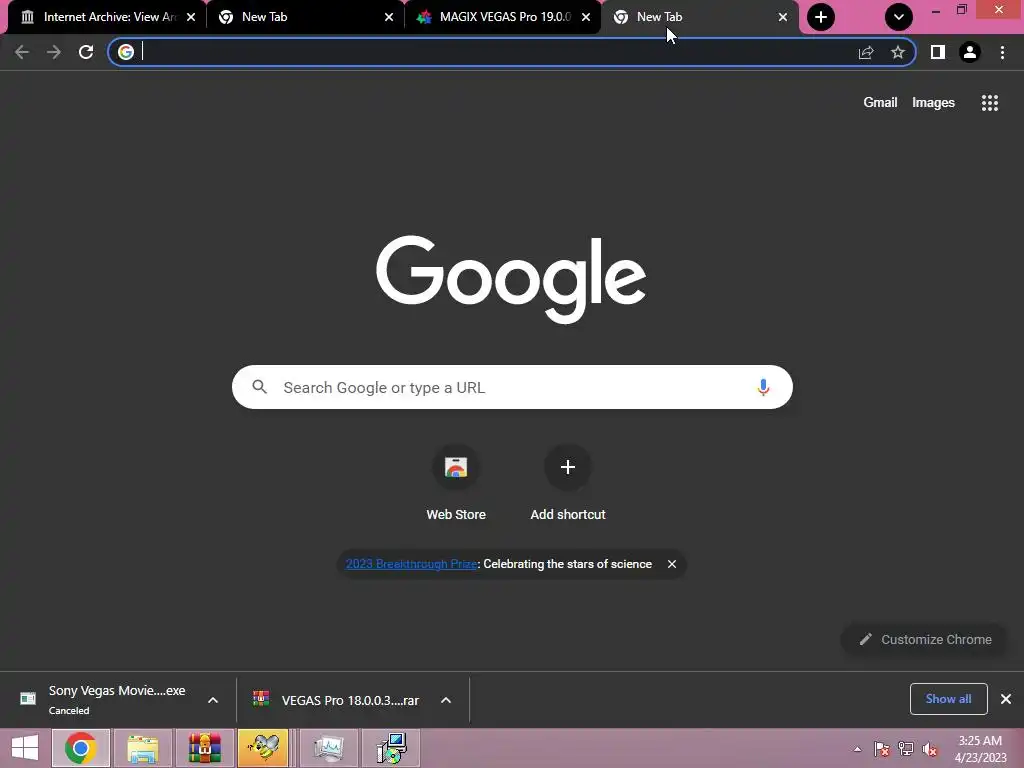The height and width of the screenshot is (768, 1024).
Task: Open the clock showing 3:25 AM
Action: 980,748
